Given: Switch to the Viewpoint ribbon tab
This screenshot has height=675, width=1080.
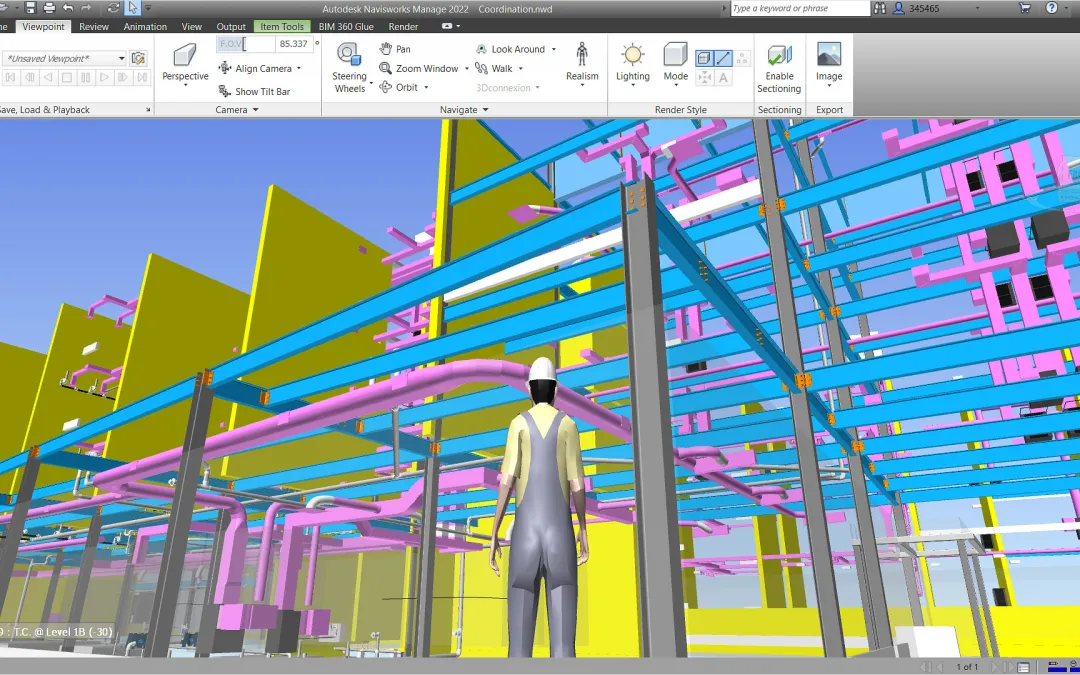Looking at the screenshot, I should pyautogui.click(x=43, y=26).
